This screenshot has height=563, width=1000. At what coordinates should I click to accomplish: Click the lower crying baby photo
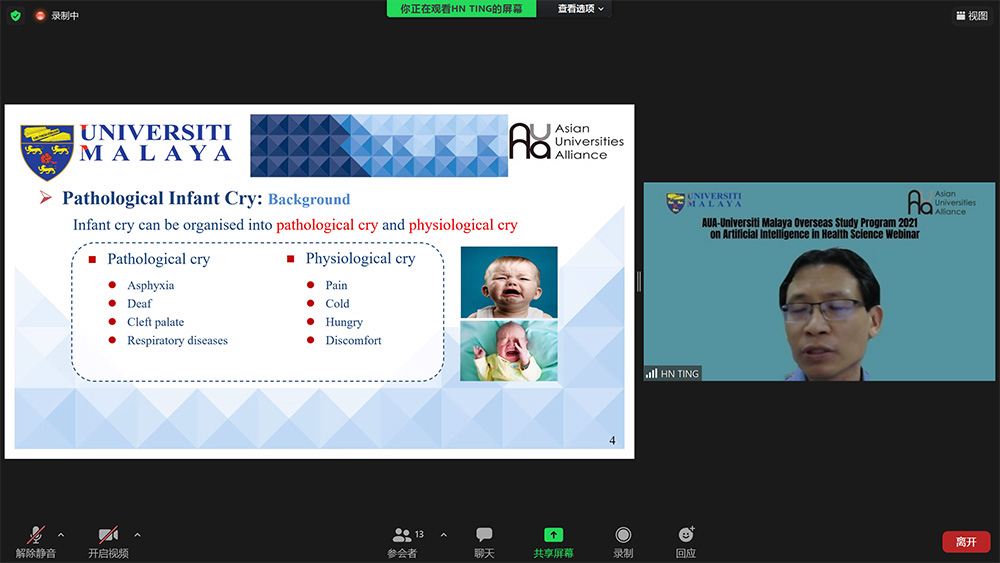pos(509,351)
